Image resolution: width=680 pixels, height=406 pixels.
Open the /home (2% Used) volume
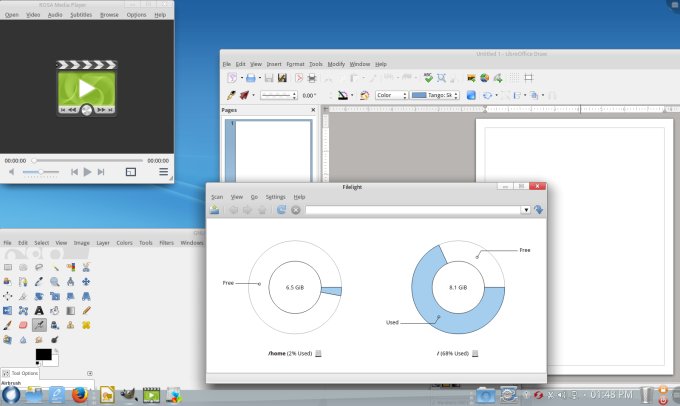click(x=289, y=353)
